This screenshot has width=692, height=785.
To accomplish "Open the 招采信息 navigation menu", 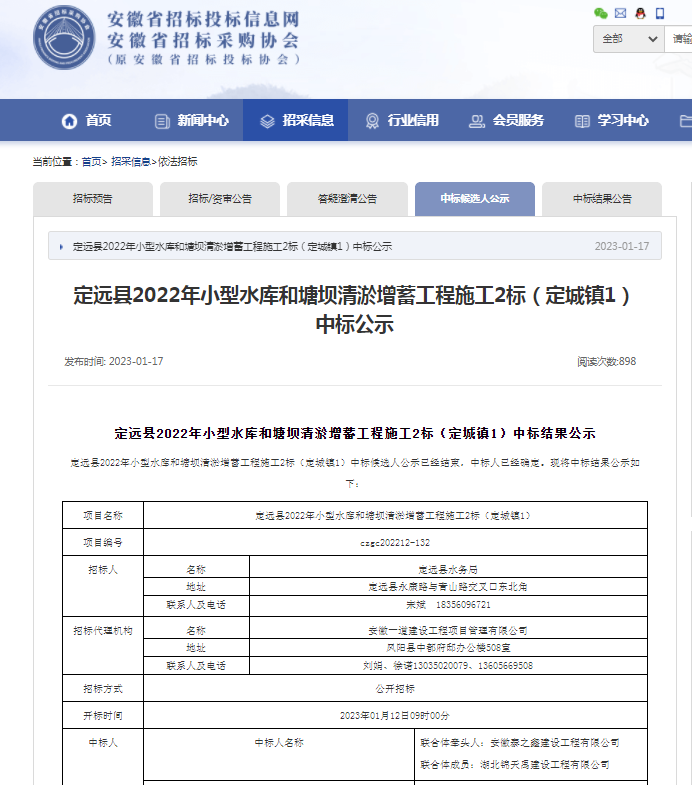I will click(x=296, y=121).
